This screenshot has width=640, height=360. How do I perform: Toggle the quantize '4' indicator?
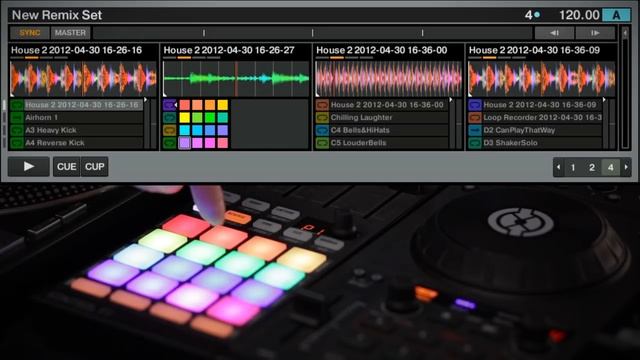click(x=532, y=15)
